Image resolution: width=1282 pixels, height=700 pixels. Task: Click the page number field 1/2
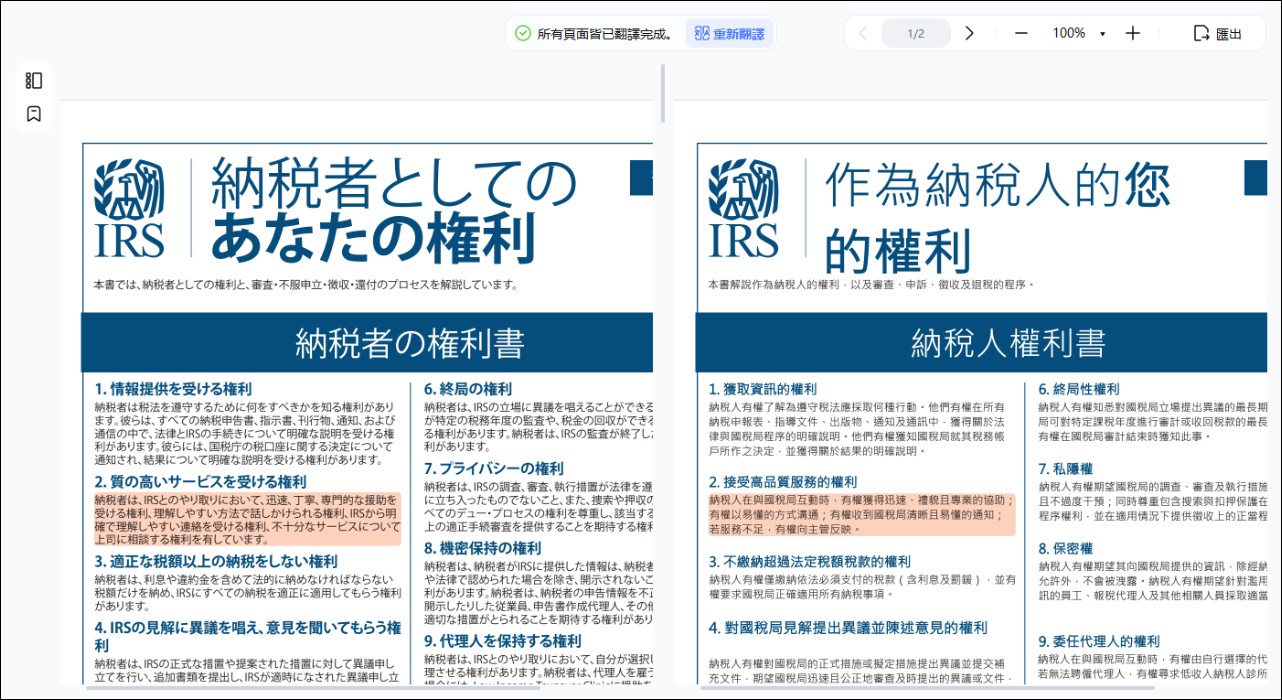916,33
